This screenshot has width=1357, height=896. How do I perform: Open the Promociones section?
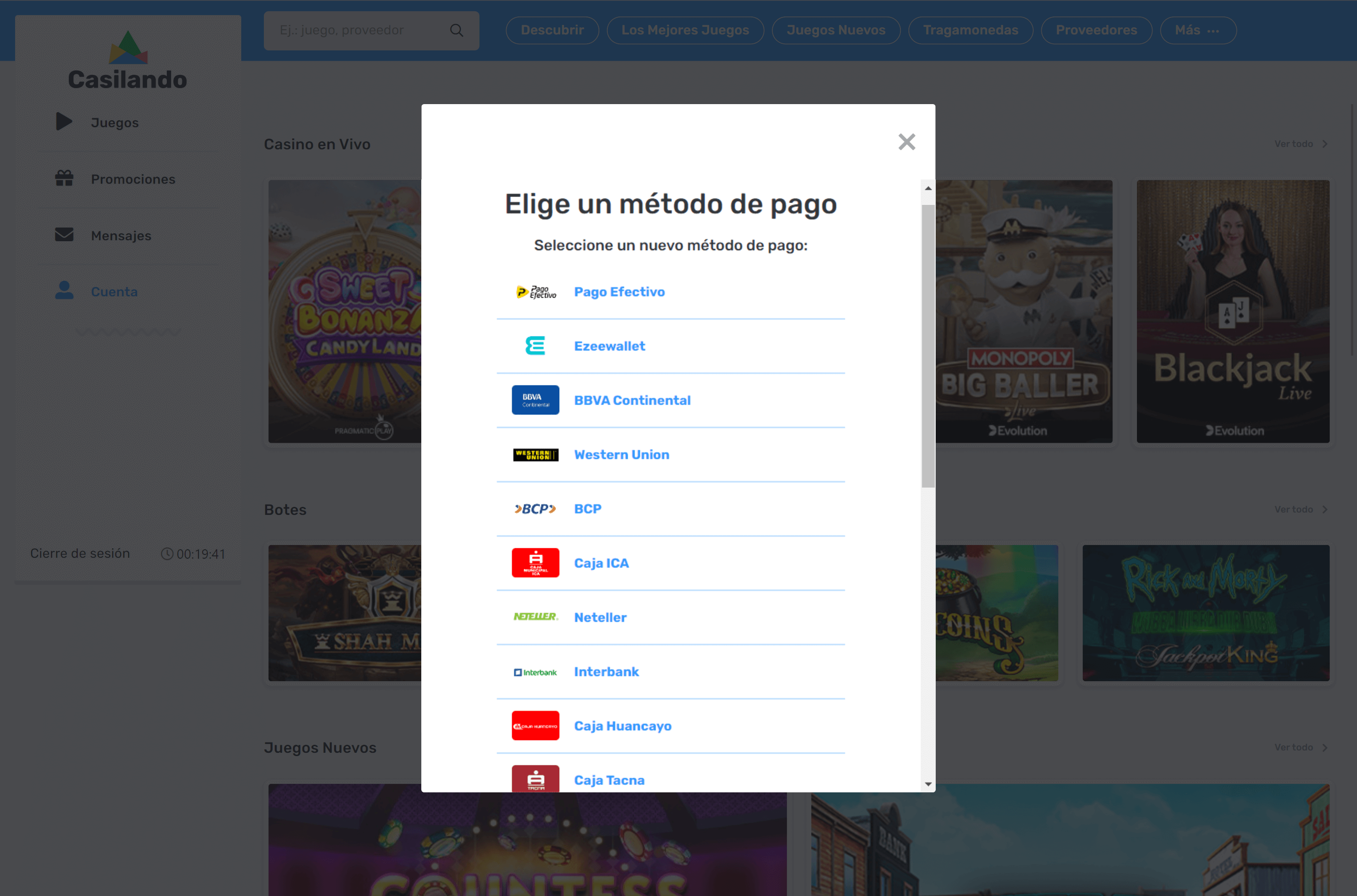click(x=134, y=179)
